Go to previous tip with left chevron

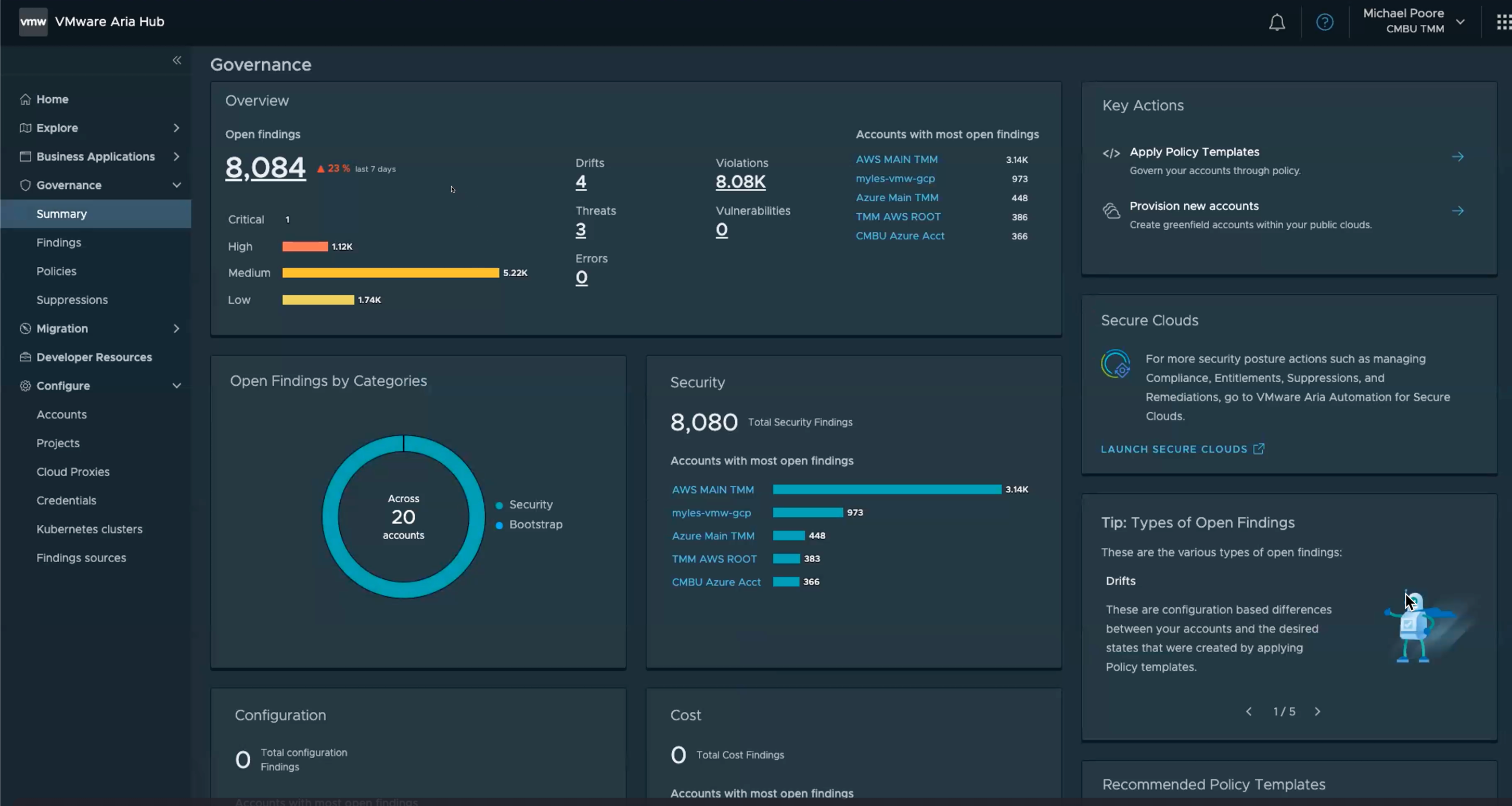(1248, 711)
